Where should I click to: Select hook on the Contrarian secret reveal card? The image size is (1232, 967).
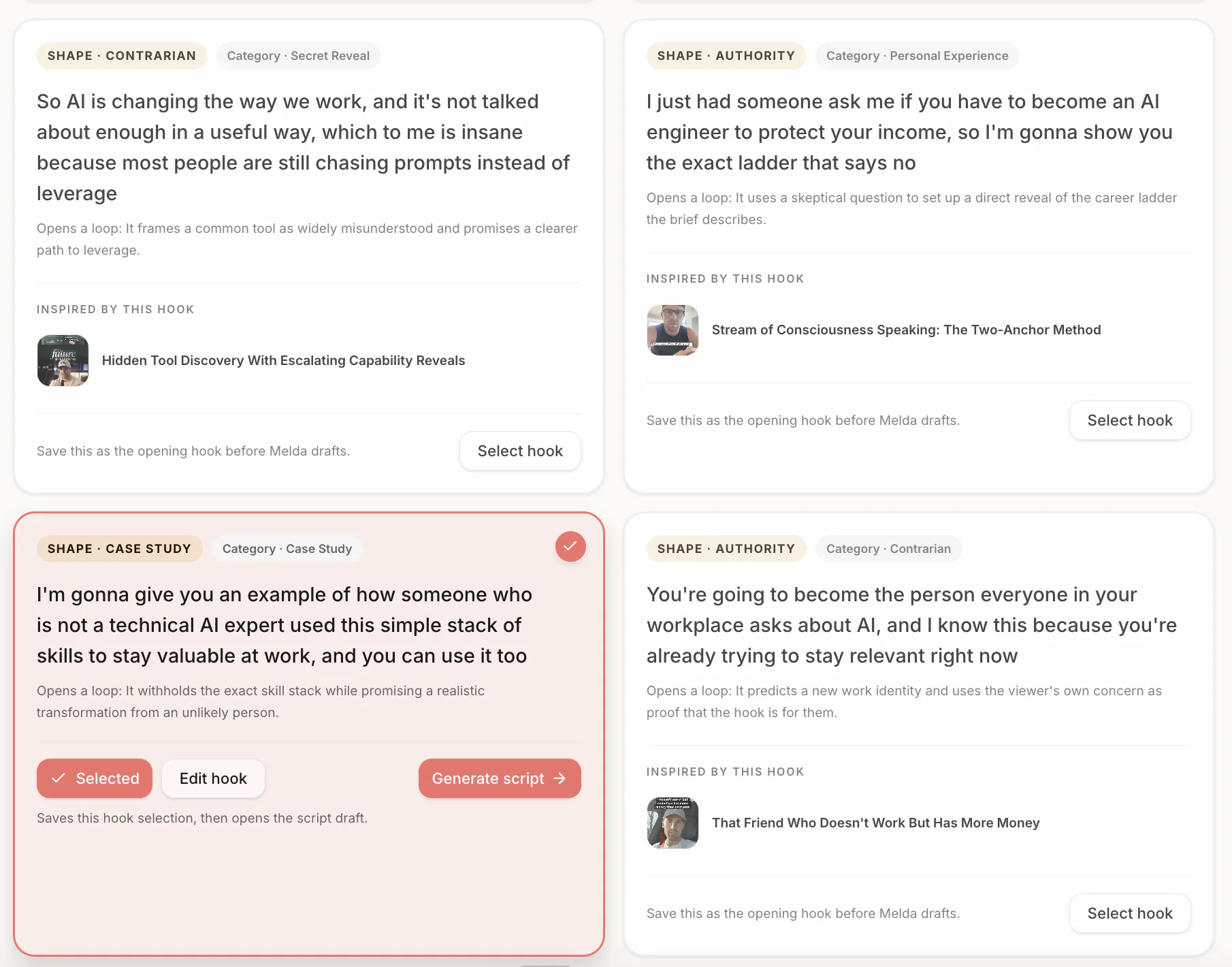point(520,451)
